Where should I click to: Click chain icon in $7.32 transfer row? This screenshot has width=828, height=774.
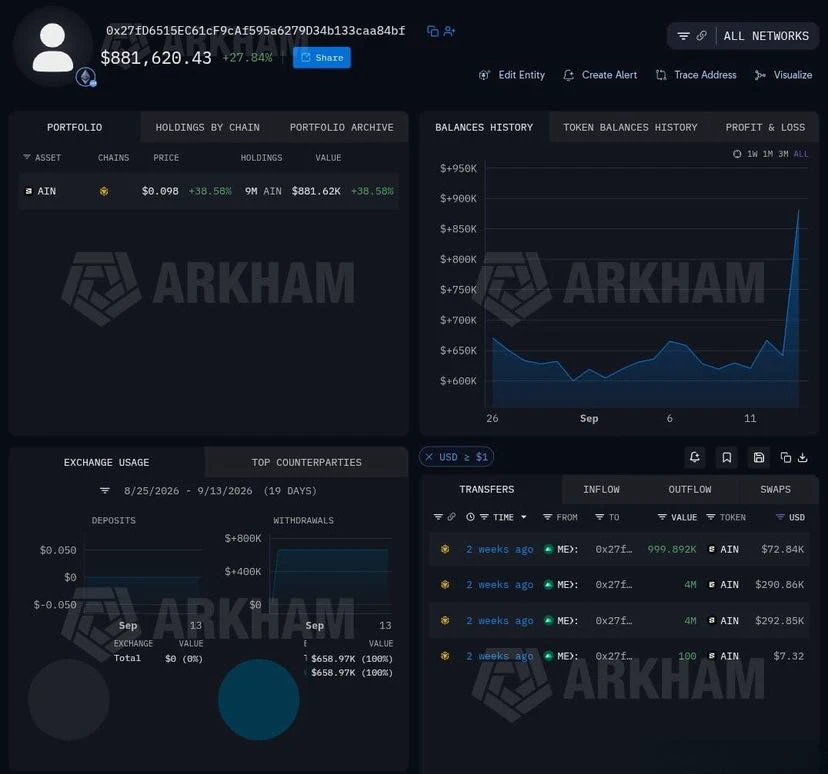[445, 656]
